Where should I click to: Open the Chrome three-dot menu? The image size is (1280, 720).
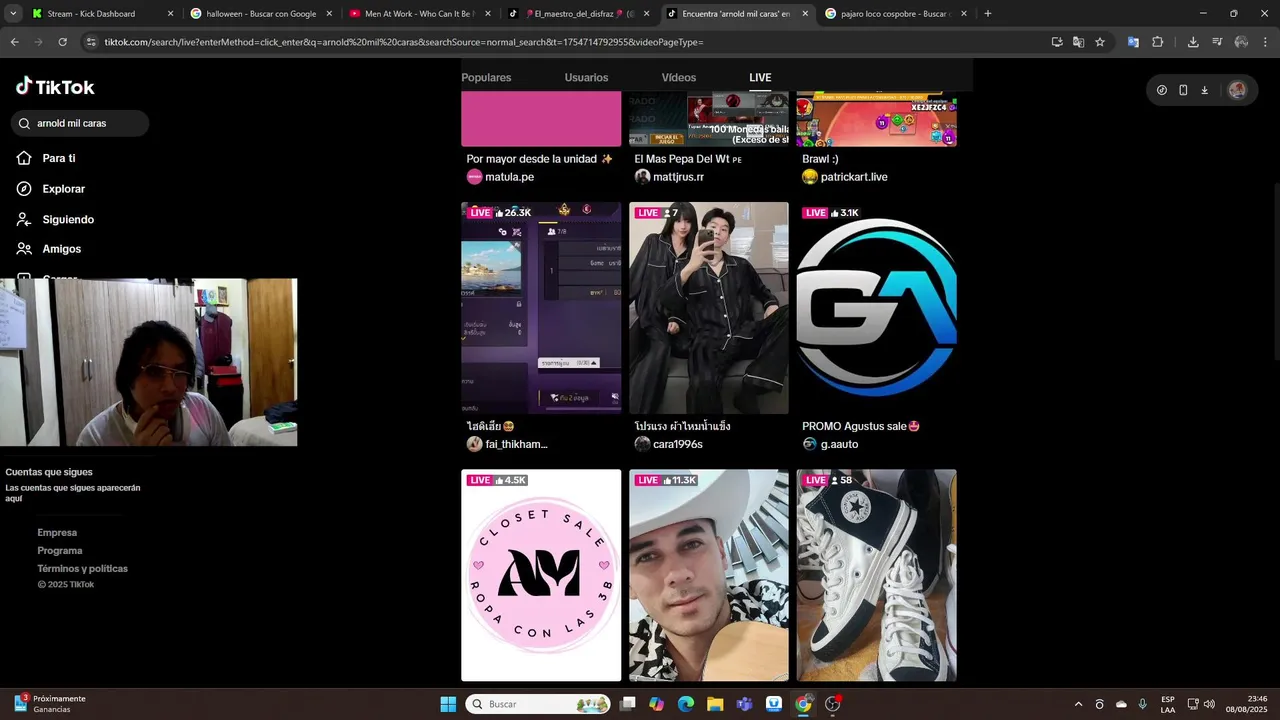tap(1266, 42)
